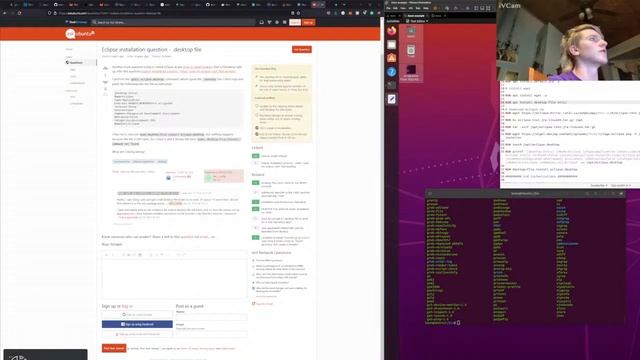Open the Trash icon on the Ubuntu desktop
640x360 pixels.
click(x=411, y=51)
